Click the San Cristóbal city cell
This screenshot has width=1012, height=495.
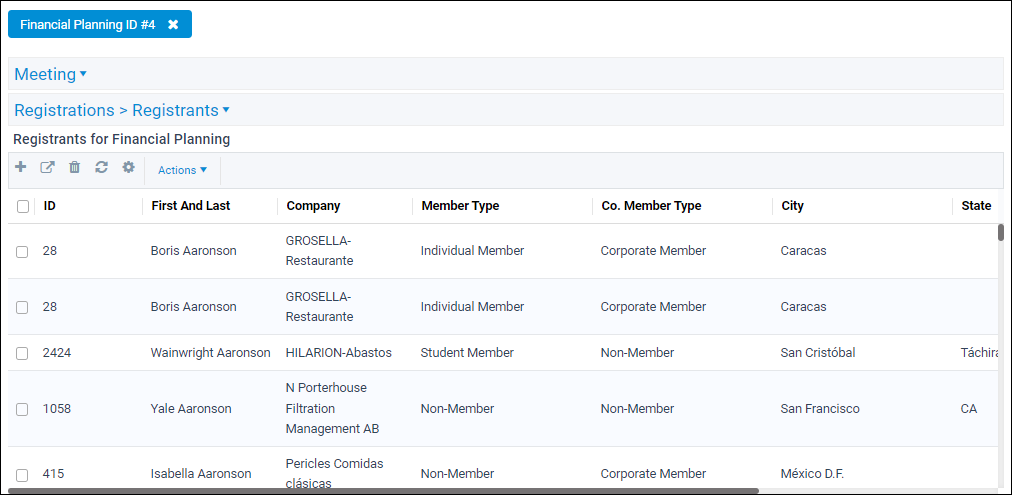coord(817,353)
